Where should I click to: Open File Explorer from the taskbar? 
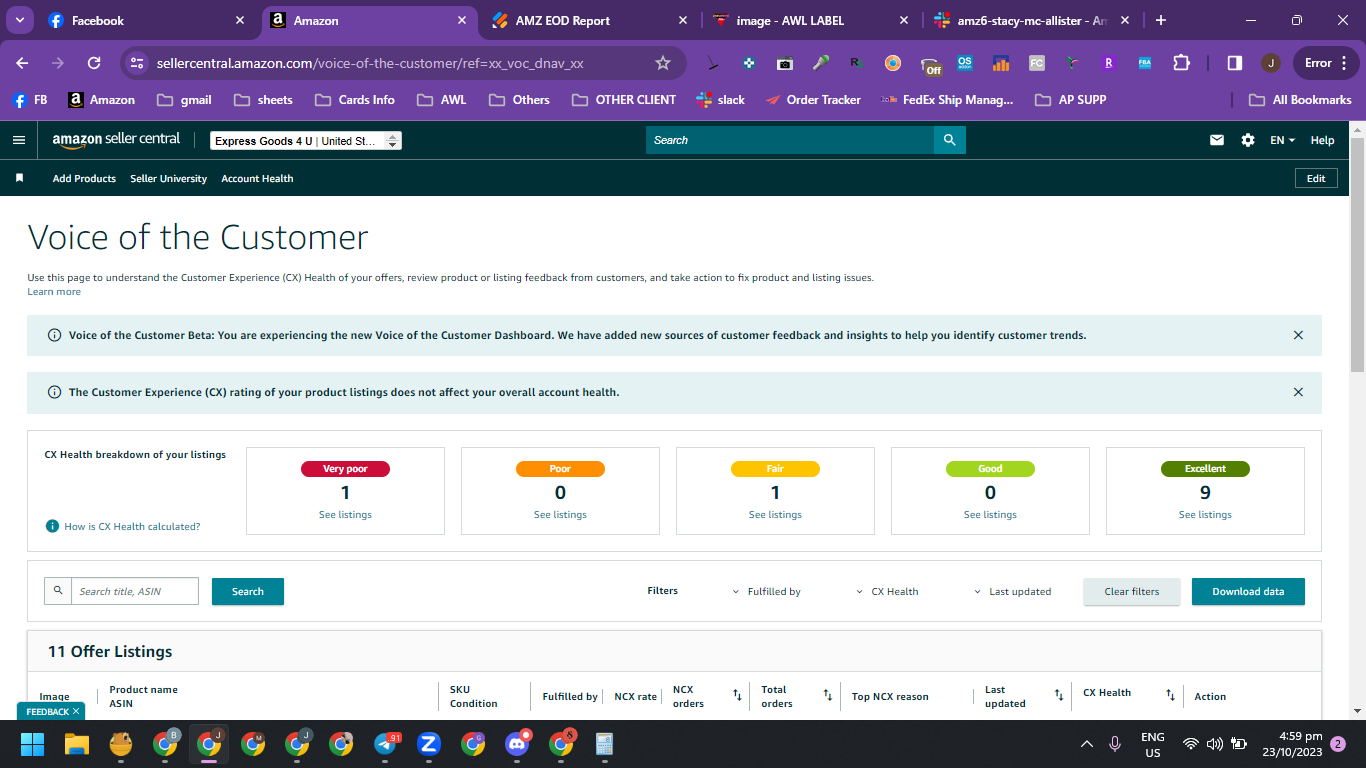(77, 744)
